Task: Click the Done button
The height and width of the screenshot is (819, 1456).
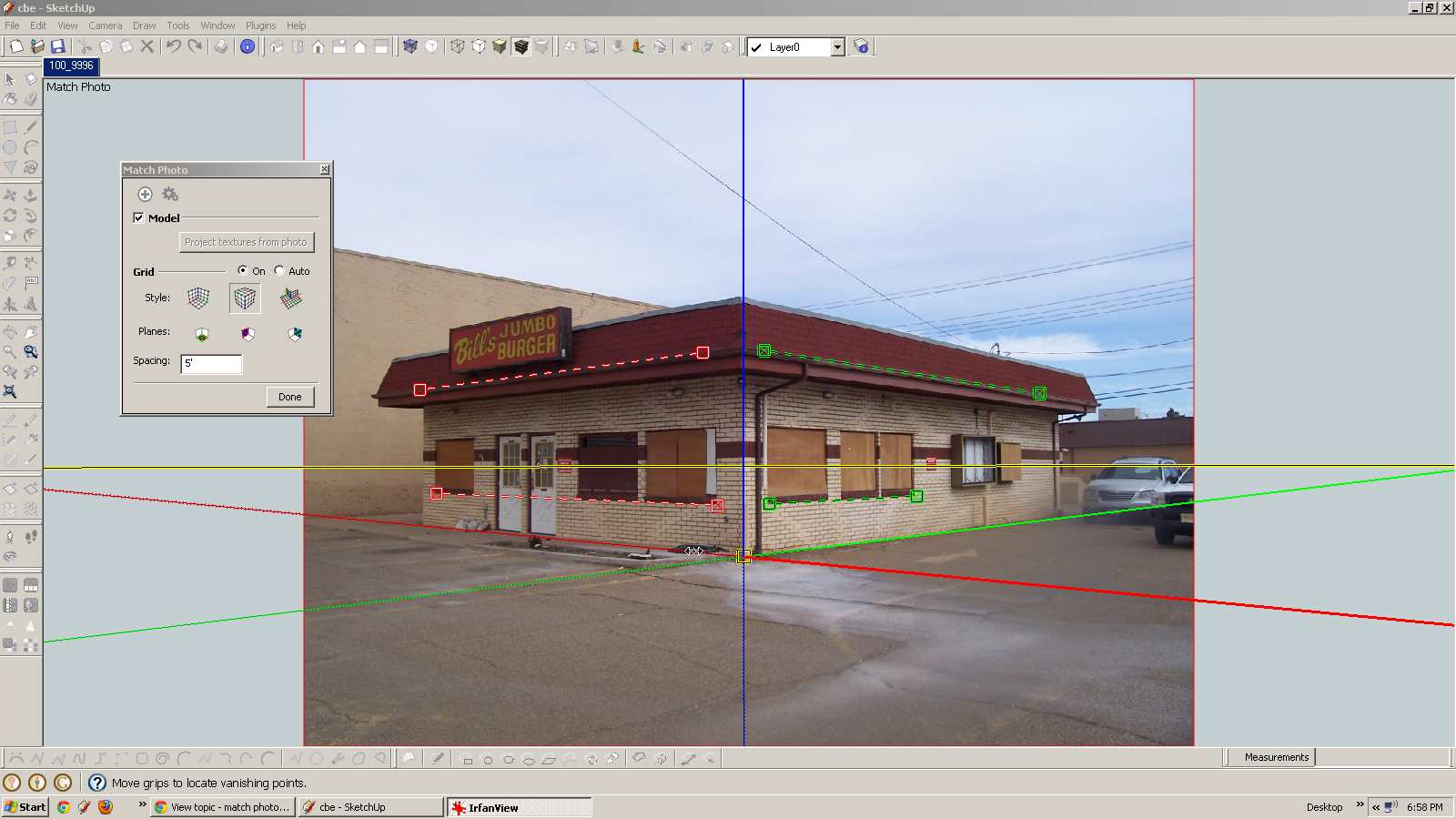Action: (x=290, y=397)
